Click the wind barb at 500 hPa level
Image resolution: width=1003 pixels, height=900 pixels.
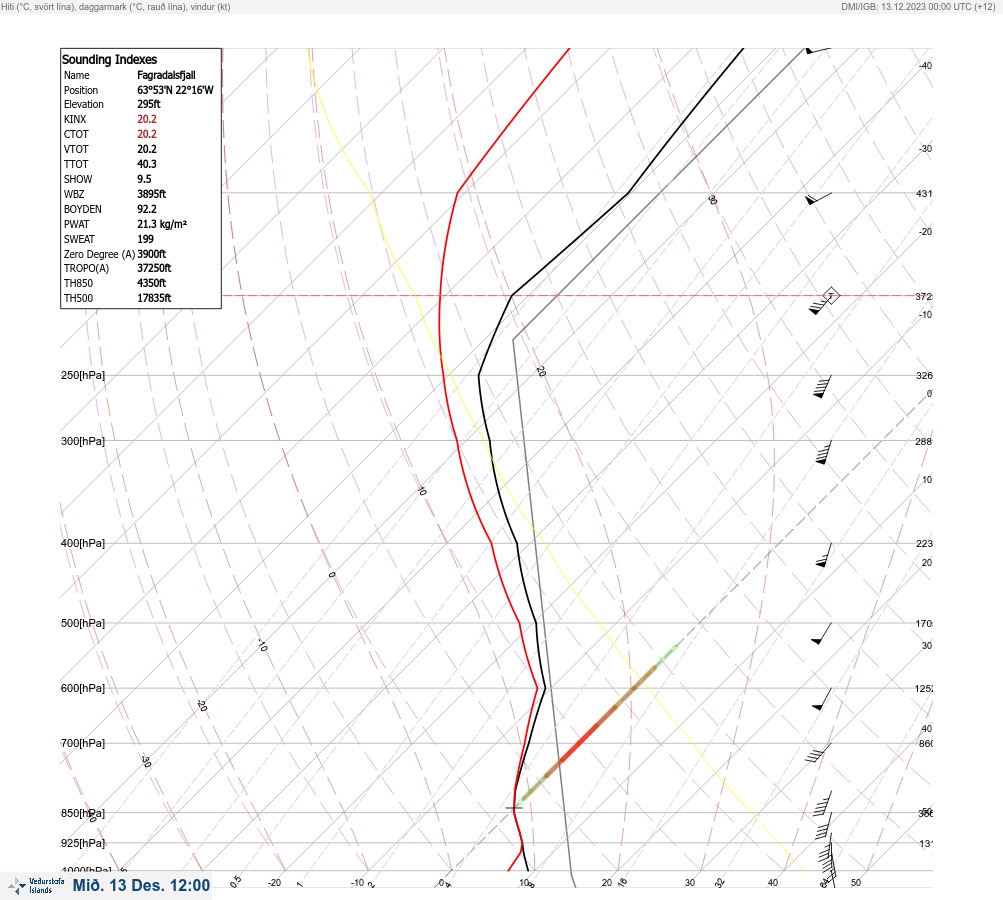click(x=821, y=634)
